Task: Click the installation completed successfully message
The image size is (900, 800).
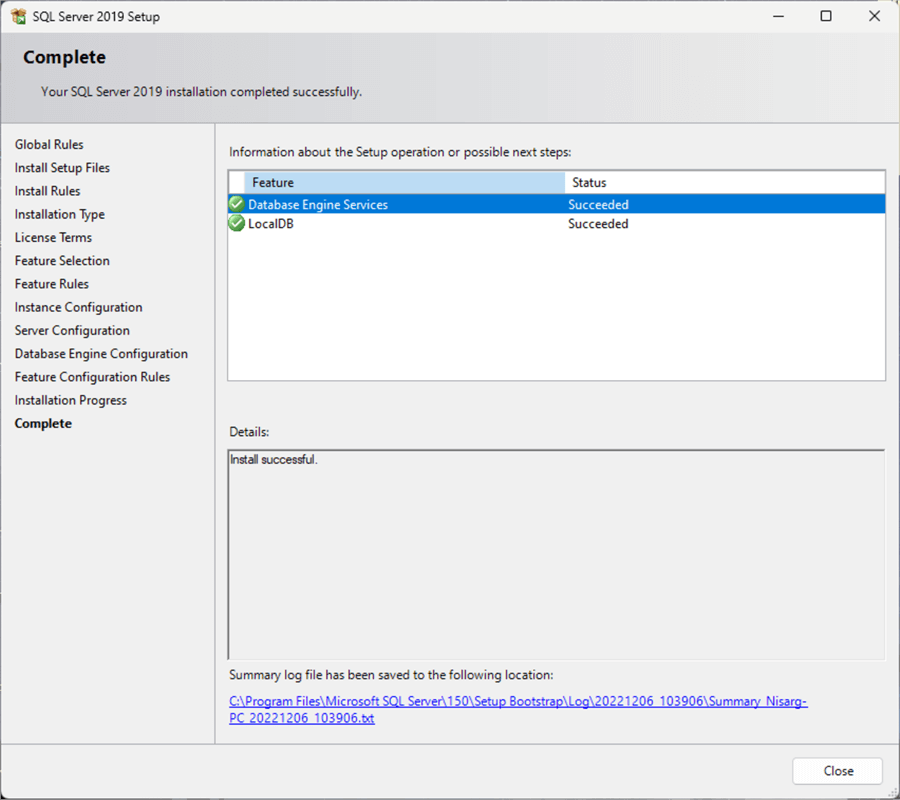Action: 201,92
